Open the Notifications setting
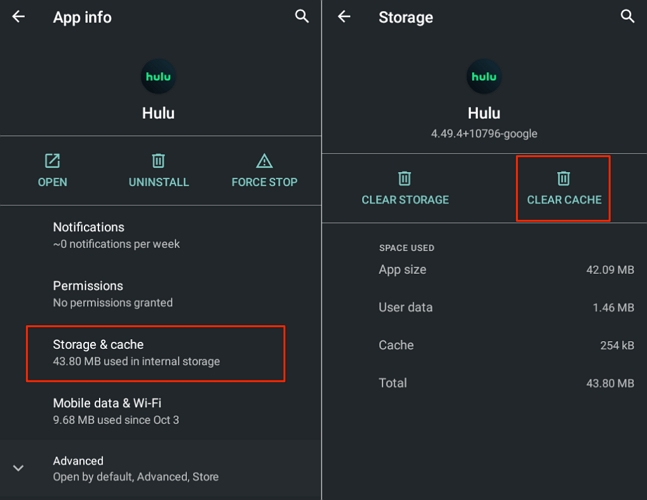Viewport: 647px width, 500px height. tap(161, 235)
